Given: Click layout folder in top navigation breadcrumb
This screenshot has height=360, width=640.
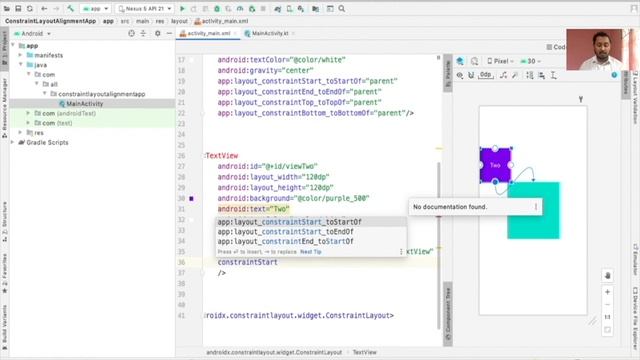Looking at the screenshot, I should [179, 21].
